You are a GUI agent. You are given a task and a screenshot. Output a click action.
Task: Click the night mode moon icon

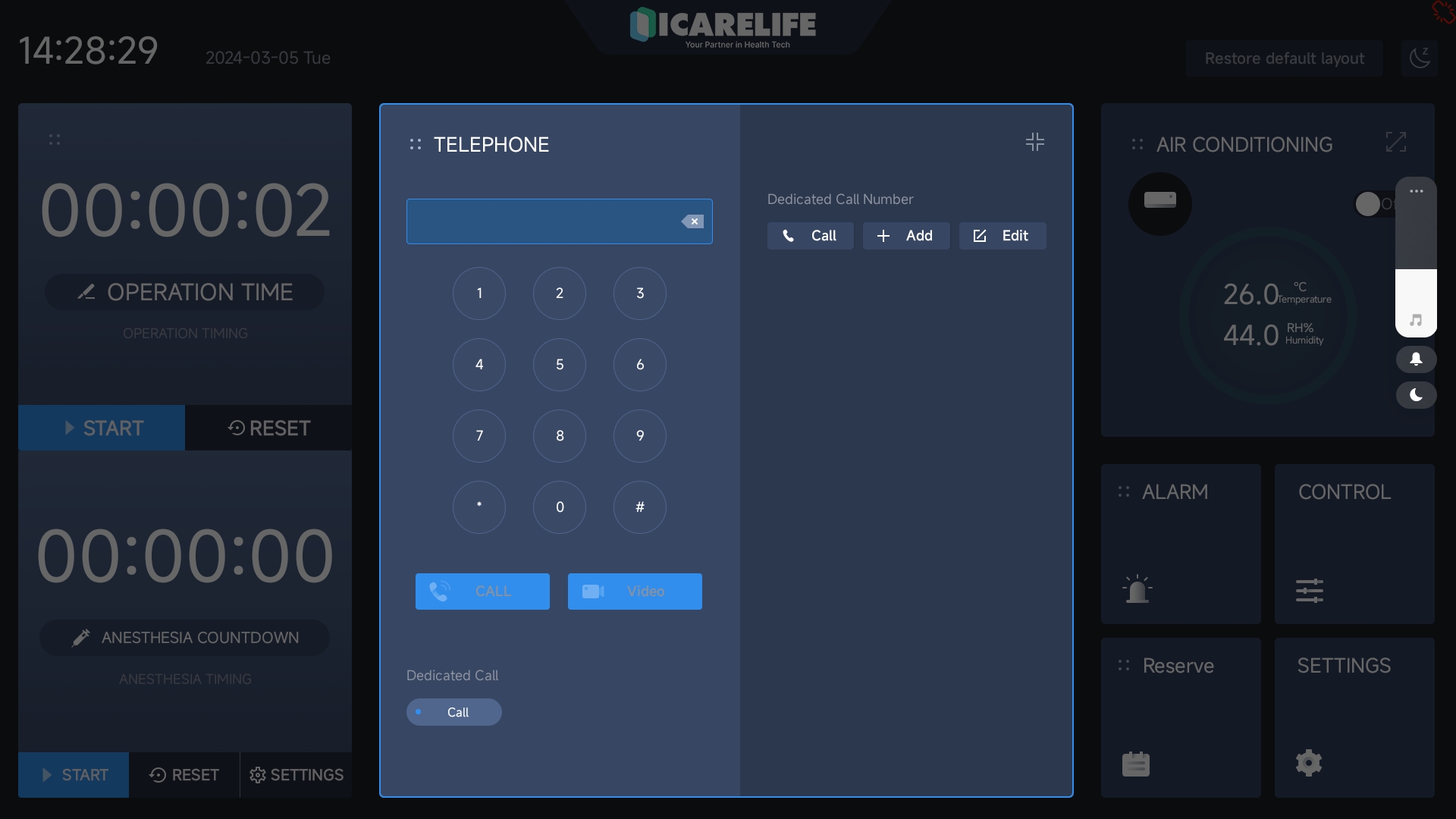tap(1416, 394)
